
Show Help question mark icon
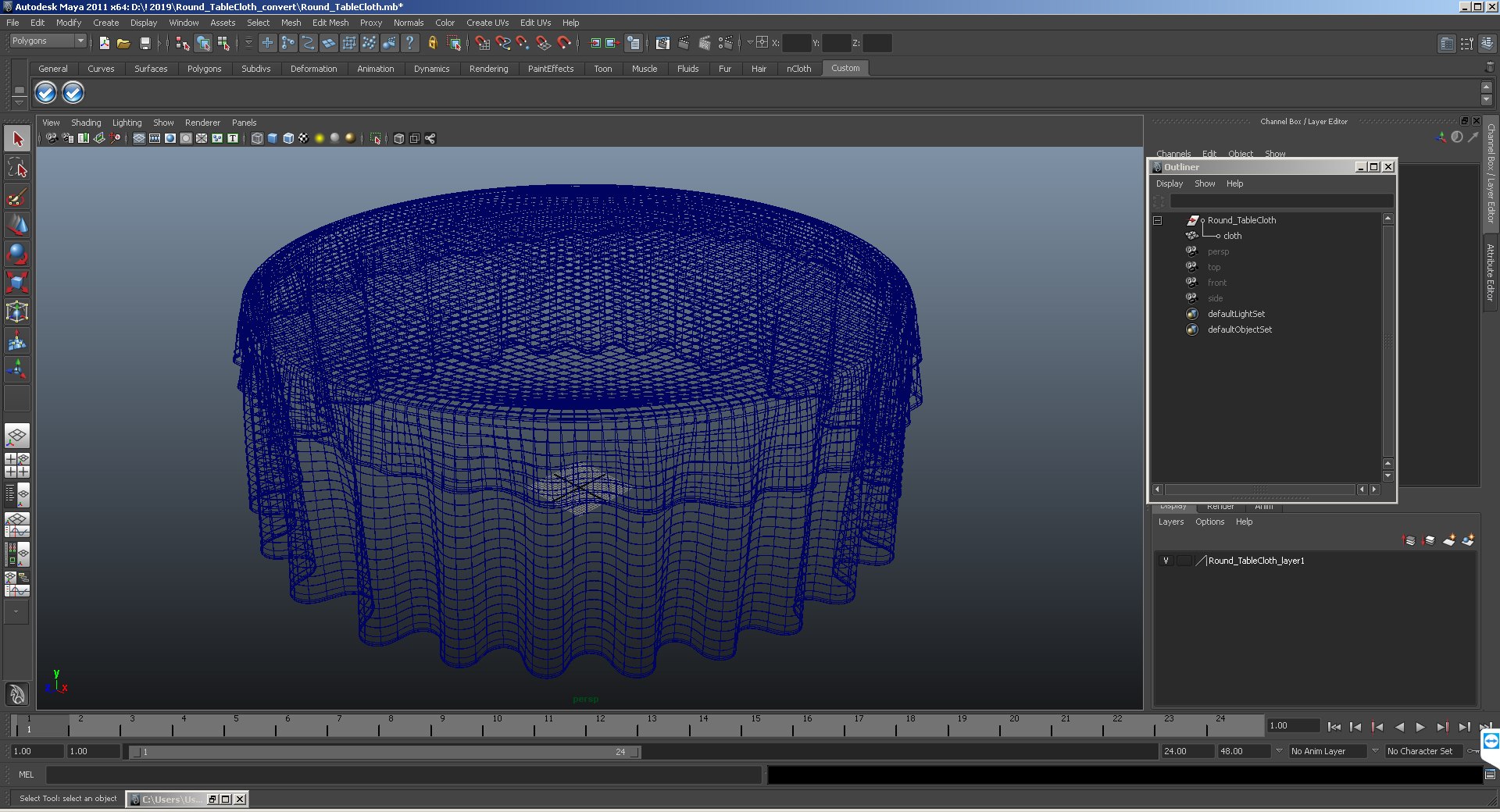[409, 43]
